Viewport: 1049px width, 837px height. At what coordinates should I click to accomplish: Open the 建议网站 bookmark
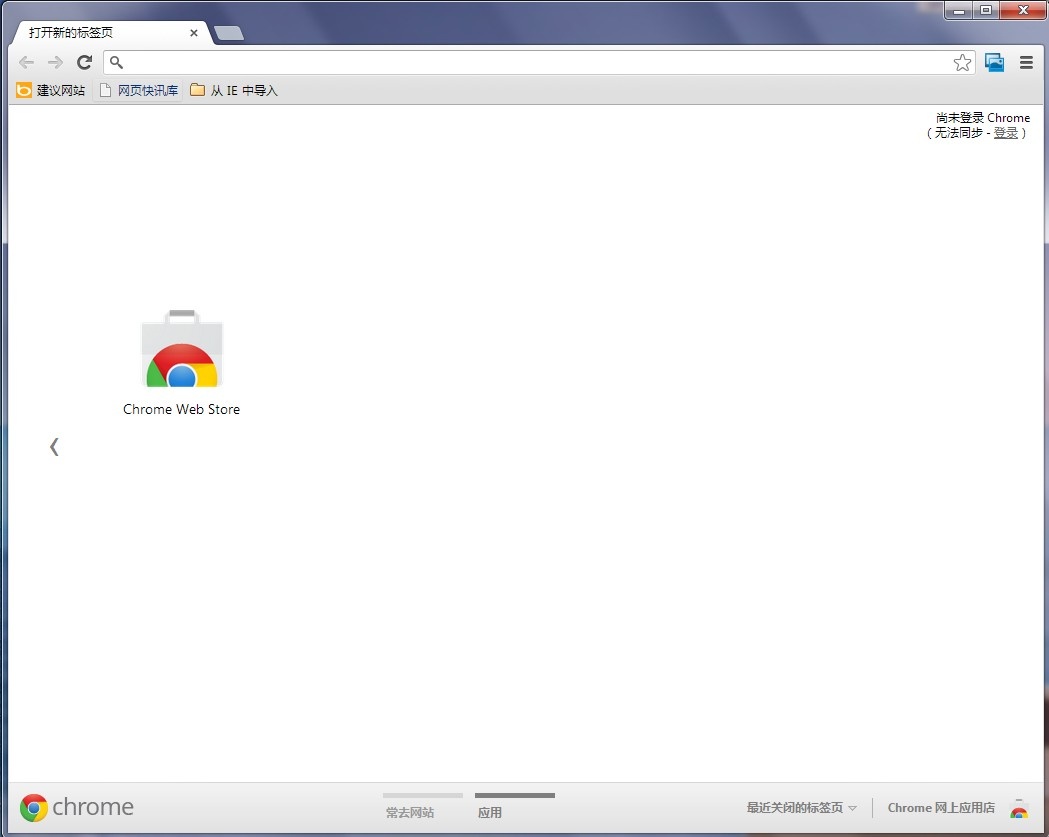coord(51,90)
